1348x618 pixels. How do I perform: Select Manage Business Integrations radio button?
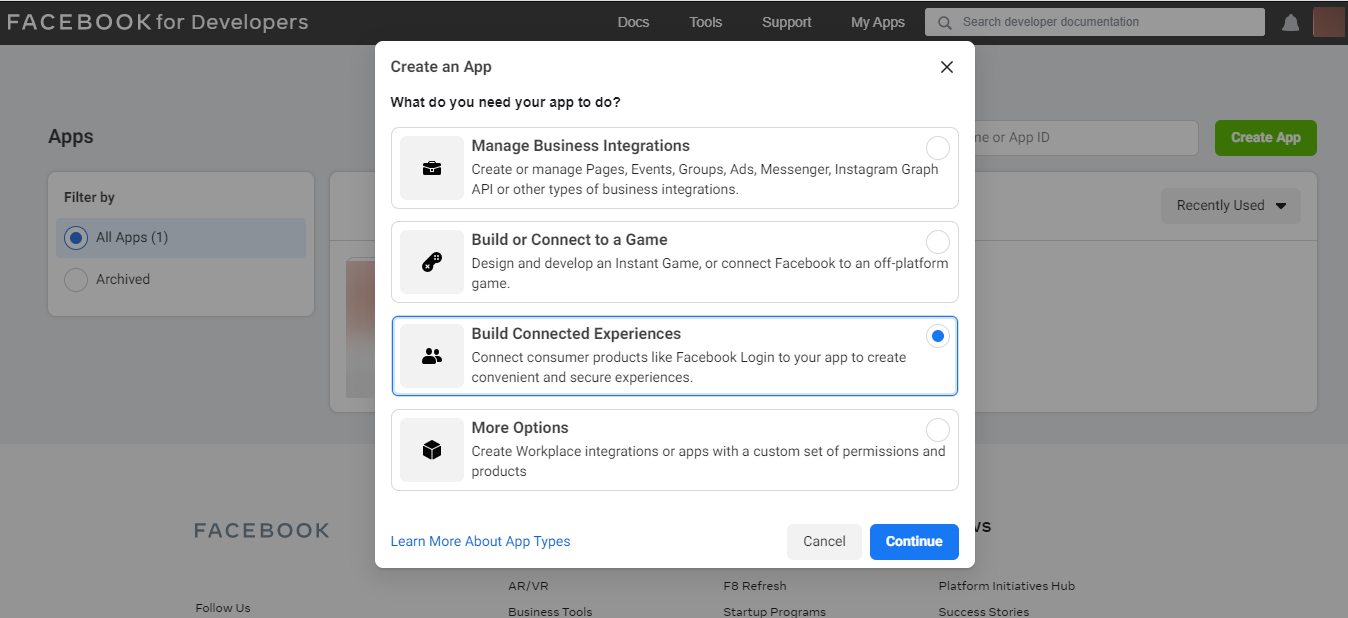(x=938, y=148)
